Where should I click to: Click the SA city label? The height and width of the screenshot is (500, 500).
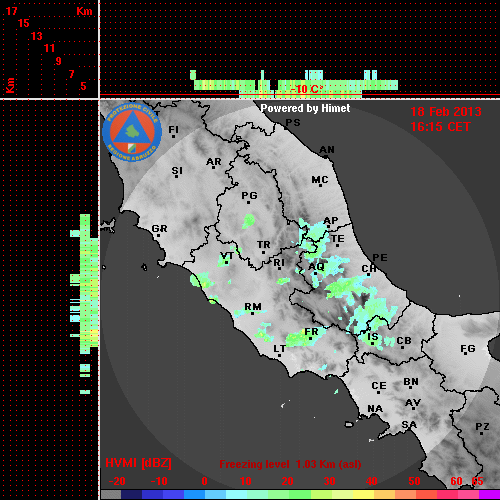coord(409,425)
